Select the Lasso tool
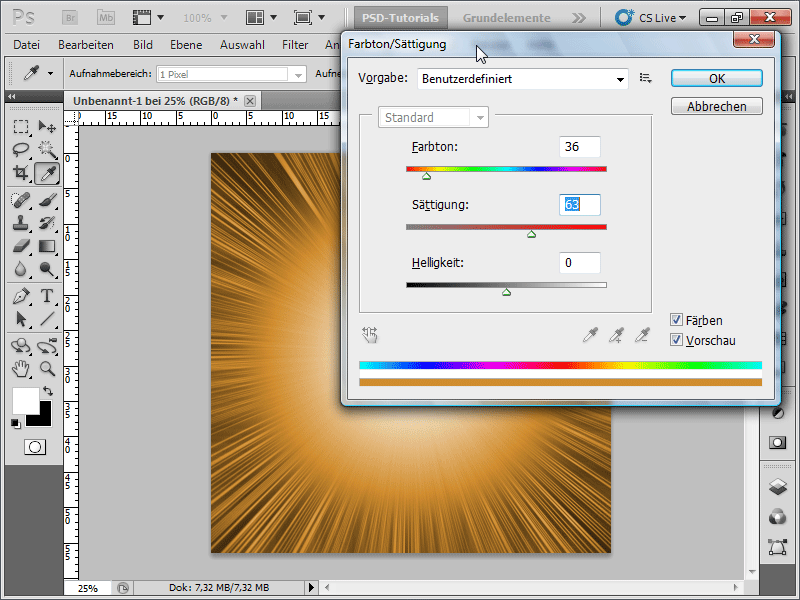 [21, 149]
